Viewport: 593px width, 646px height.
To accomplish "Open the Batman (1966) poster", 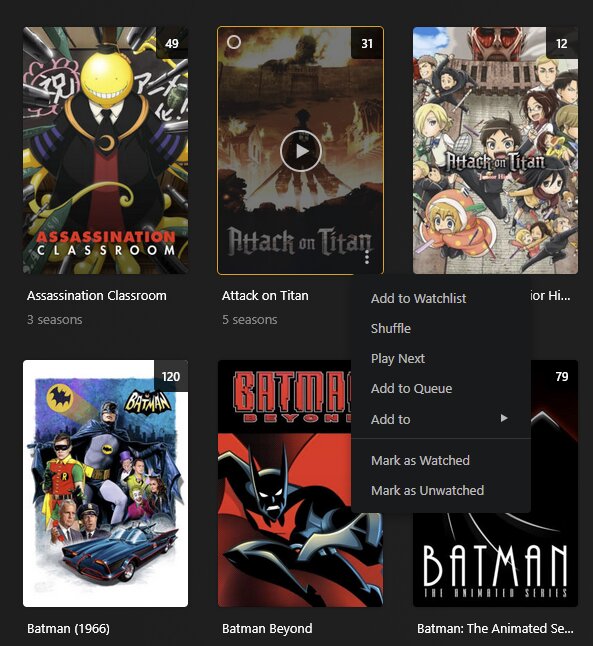I will click(105, 483).
